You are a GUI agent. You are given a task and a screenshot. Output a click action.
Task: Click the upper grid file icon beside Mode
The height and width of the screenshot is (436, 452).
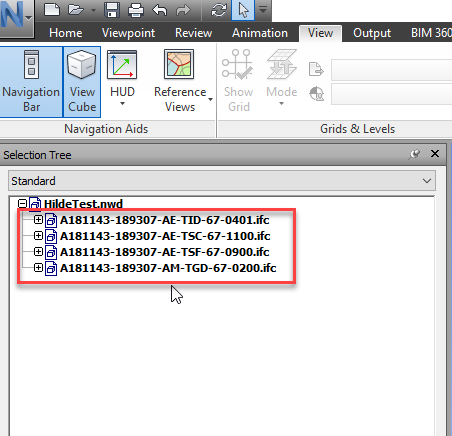(316, 69)
